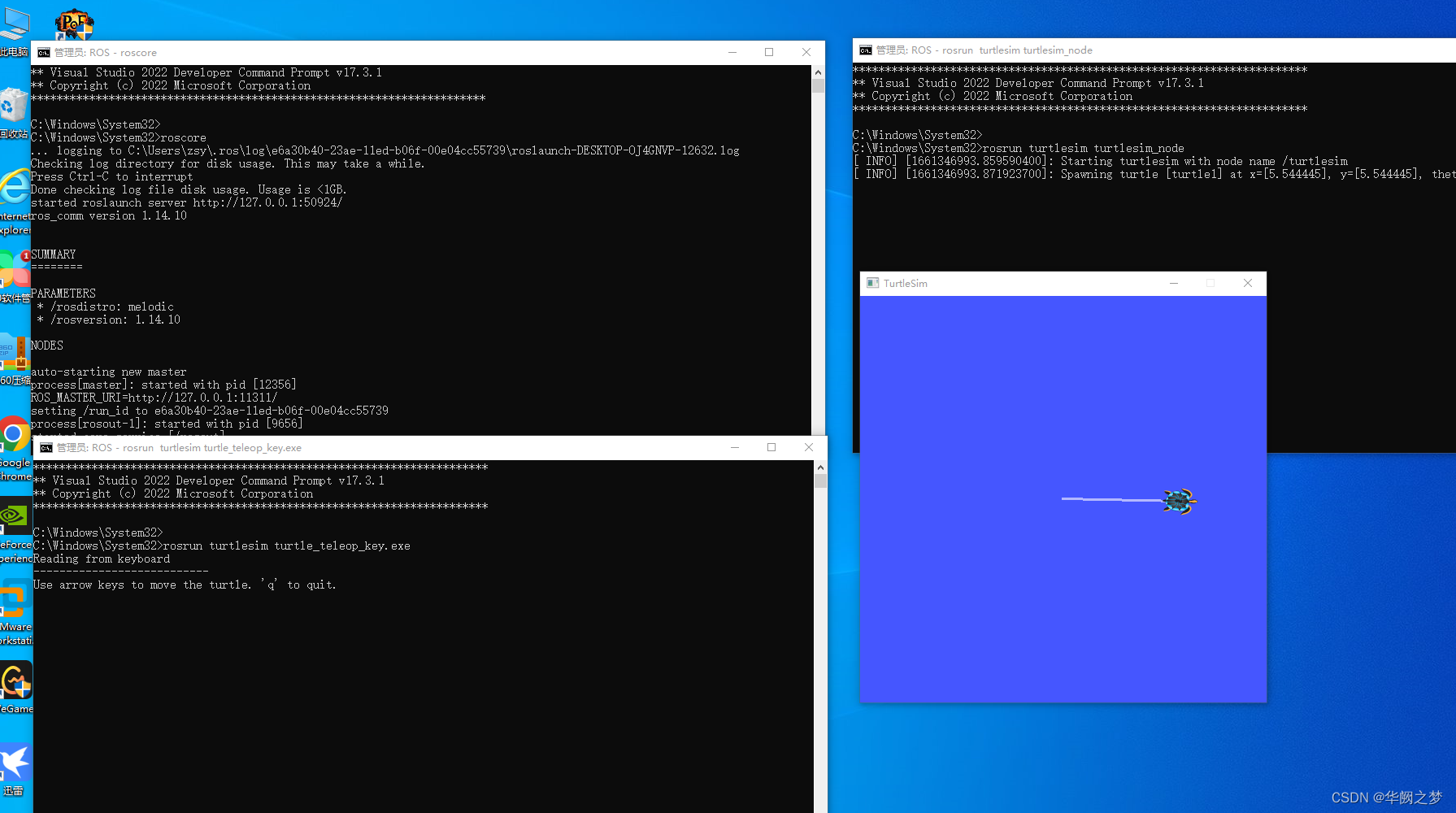Select the Google Chrome desktop icon
The width and height of the screenshot is (1456, 813).
coord(15,449)
